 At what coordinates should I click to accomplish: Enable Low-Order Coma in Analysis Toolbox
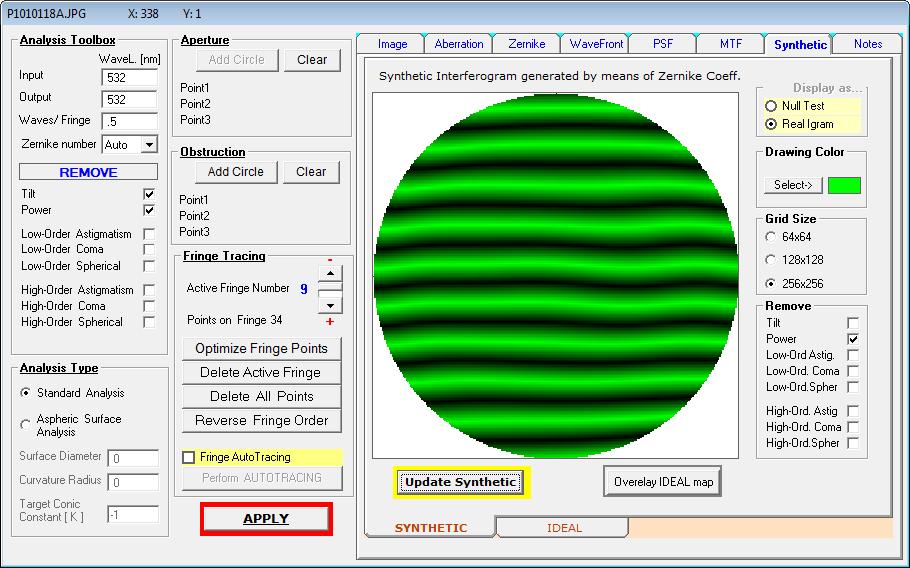pos(149,249)
